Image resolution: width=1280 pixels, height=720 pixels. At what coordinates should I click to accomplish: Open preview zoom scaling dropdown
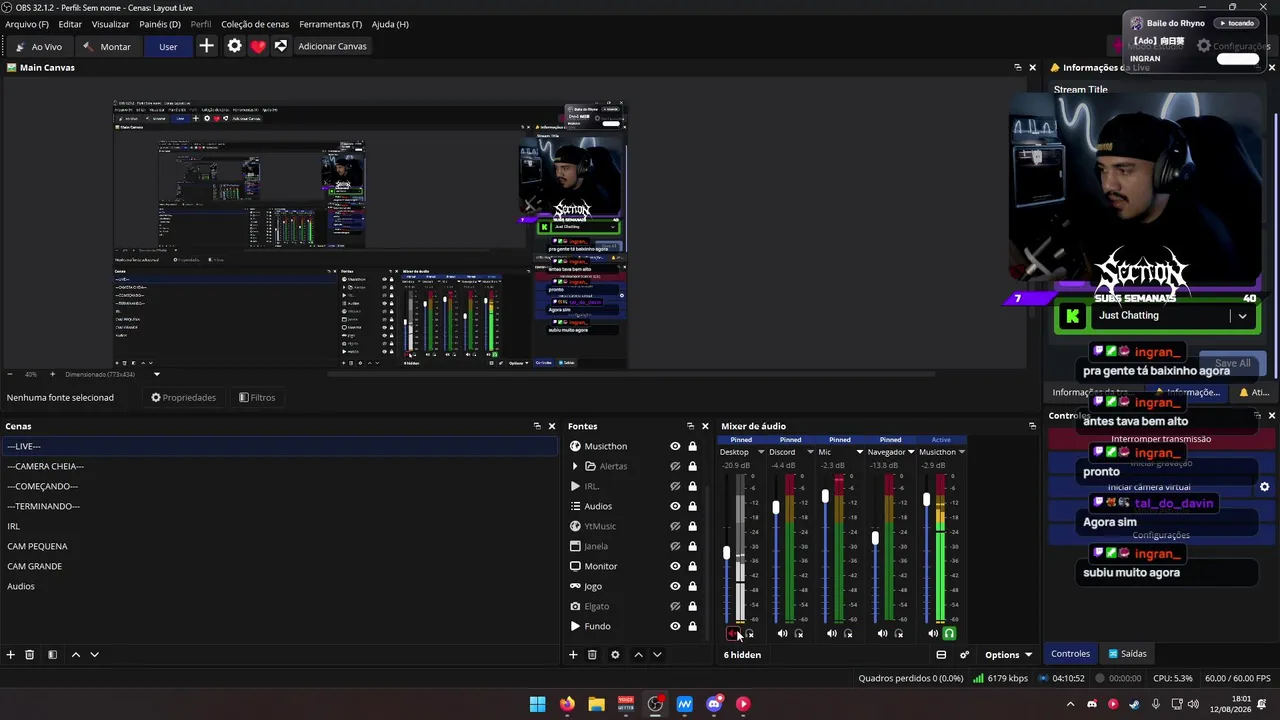click(156, 375)
